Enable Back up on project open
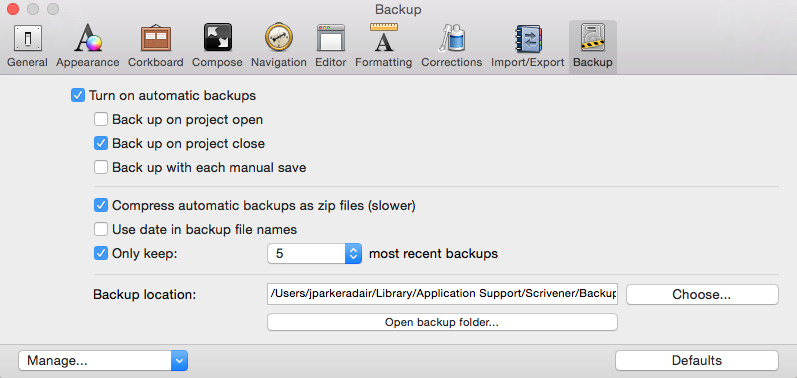This screenshot has height=378, width=797. [101, 119]
